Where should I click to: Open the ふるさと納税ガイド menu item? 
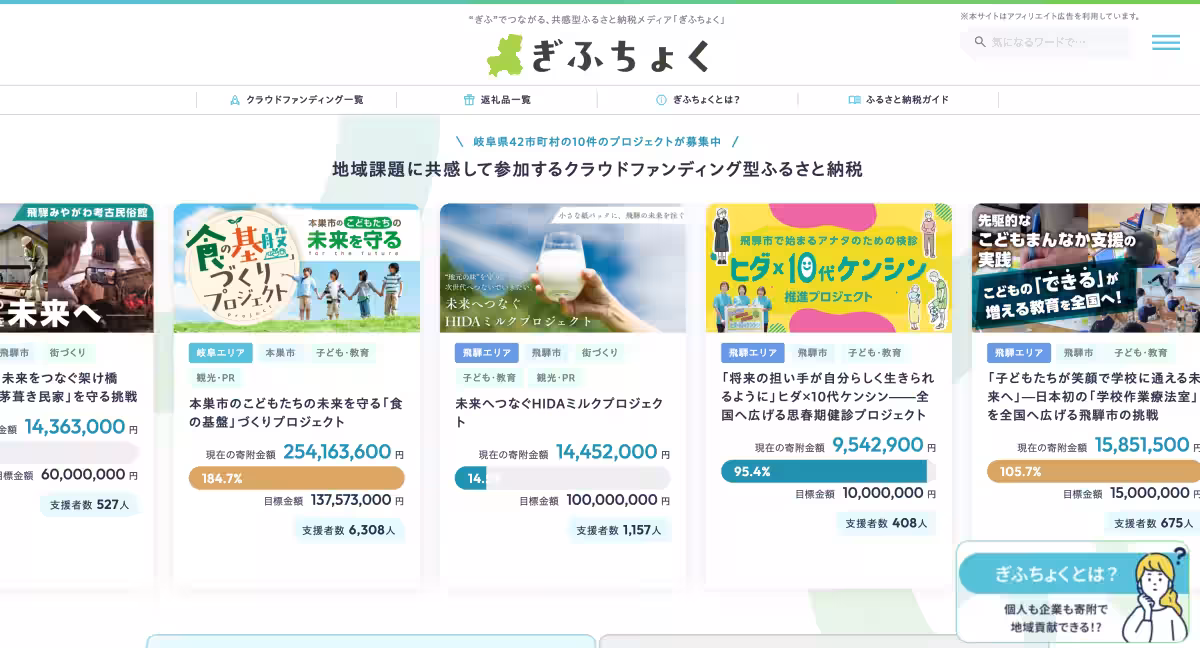click(907, 100)
